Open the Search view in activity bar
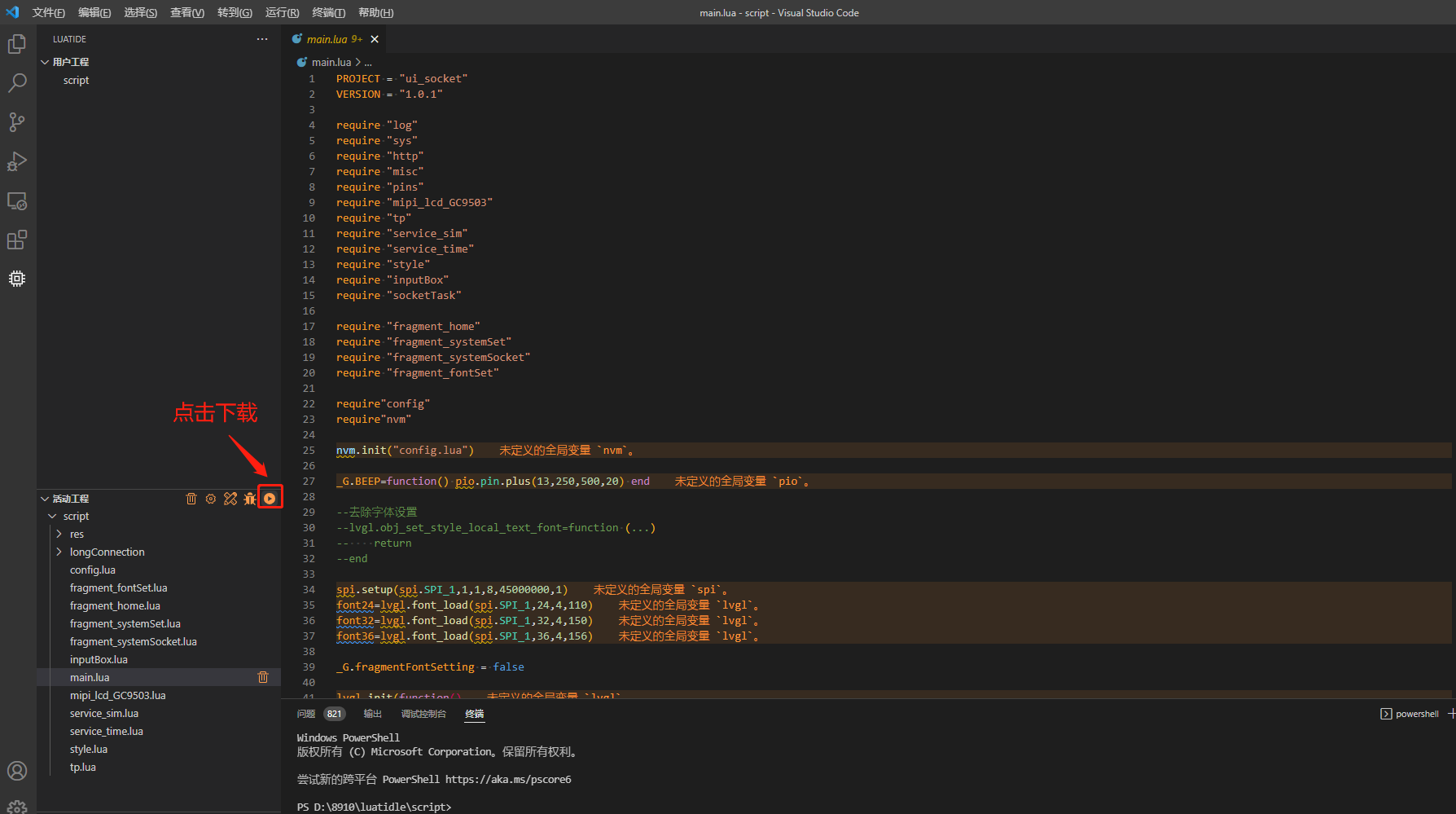Viewport: 1456px width, 814px height. pos(17,82)
